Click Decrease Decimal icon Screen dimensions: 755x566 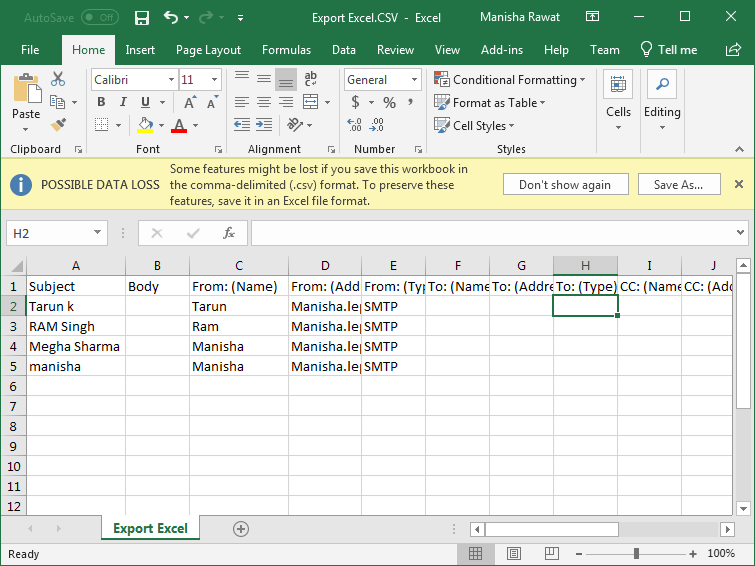[x=377, y=125]
